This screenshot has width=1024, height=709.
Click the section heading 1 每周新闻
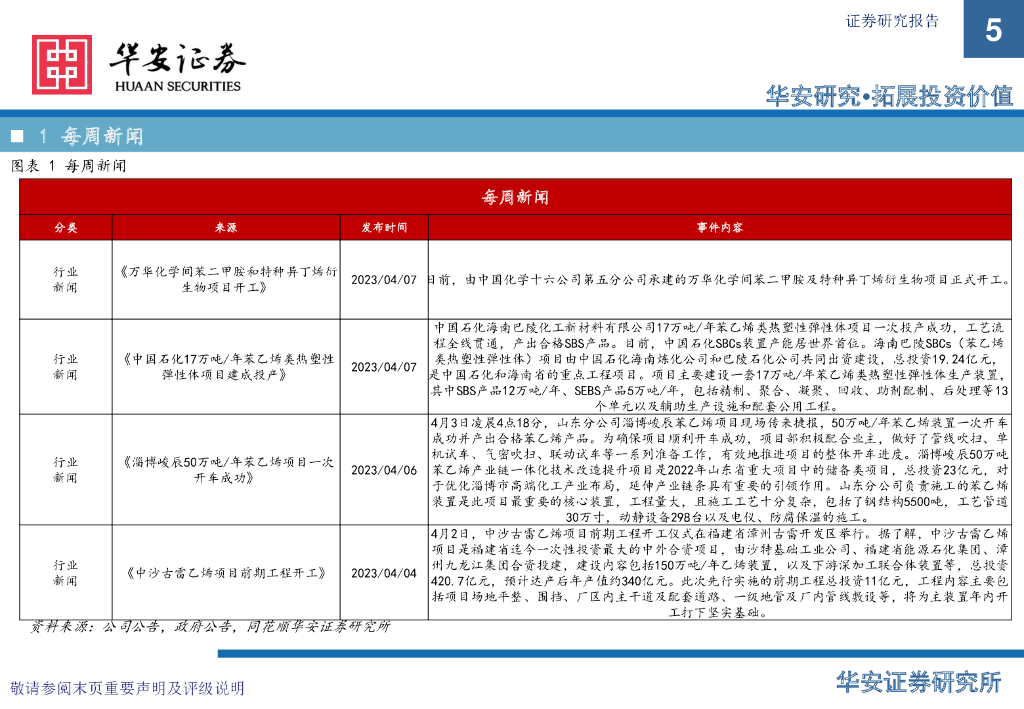(x=91, y=136)
